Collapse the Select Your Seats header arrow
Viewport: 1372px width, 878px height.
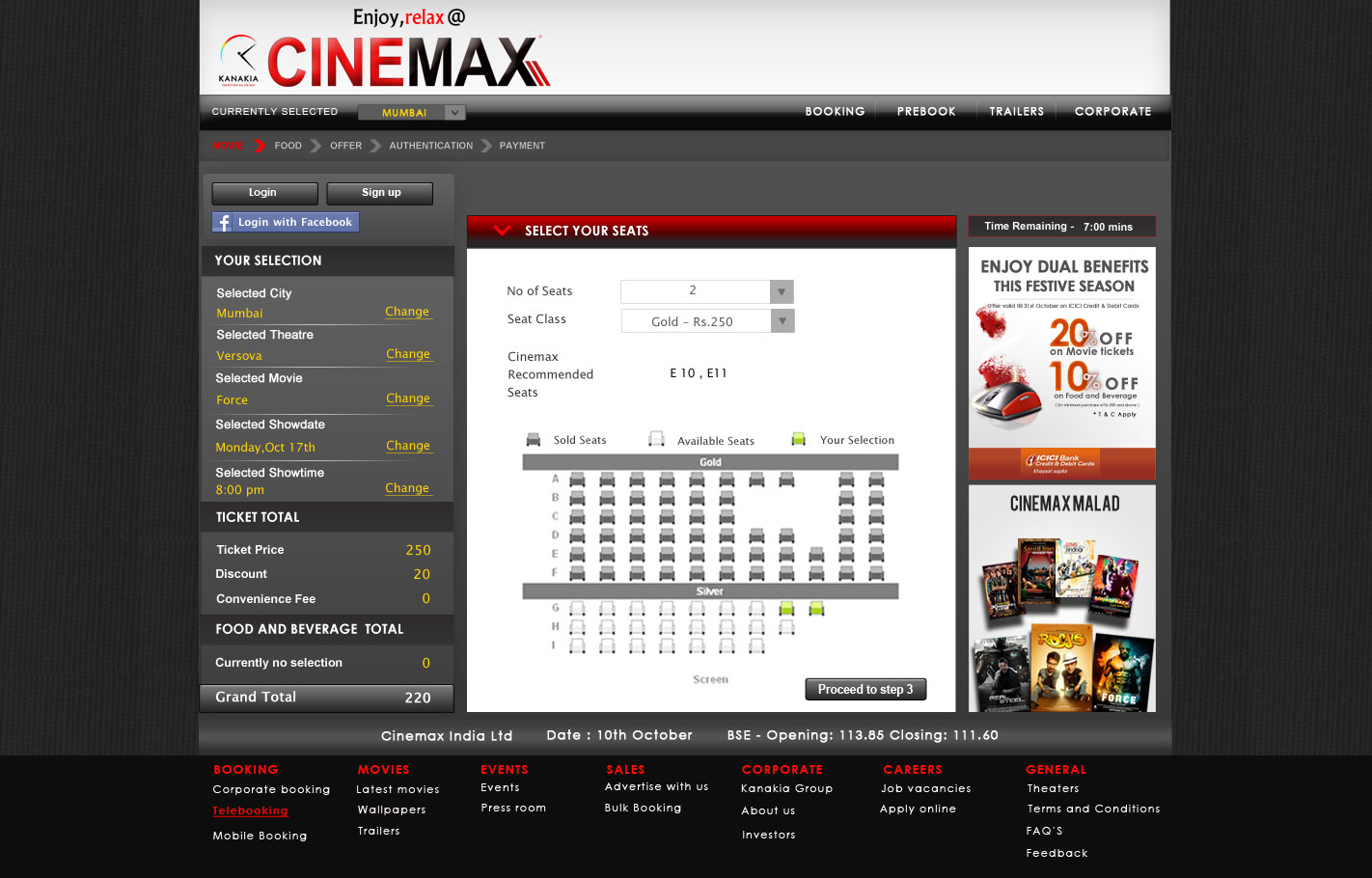502,230
